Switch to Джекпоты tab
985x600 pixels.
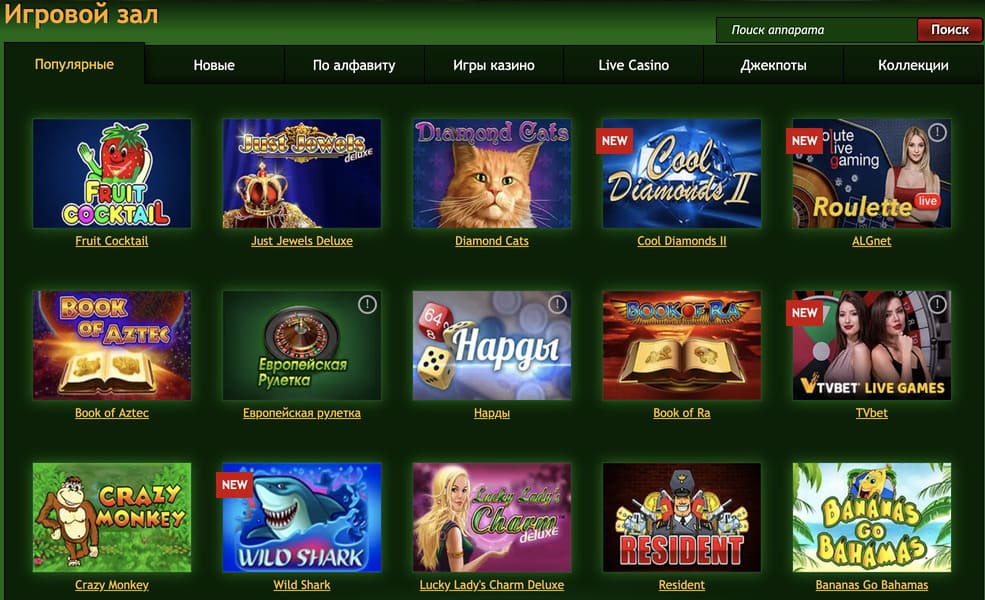point(773,65)
